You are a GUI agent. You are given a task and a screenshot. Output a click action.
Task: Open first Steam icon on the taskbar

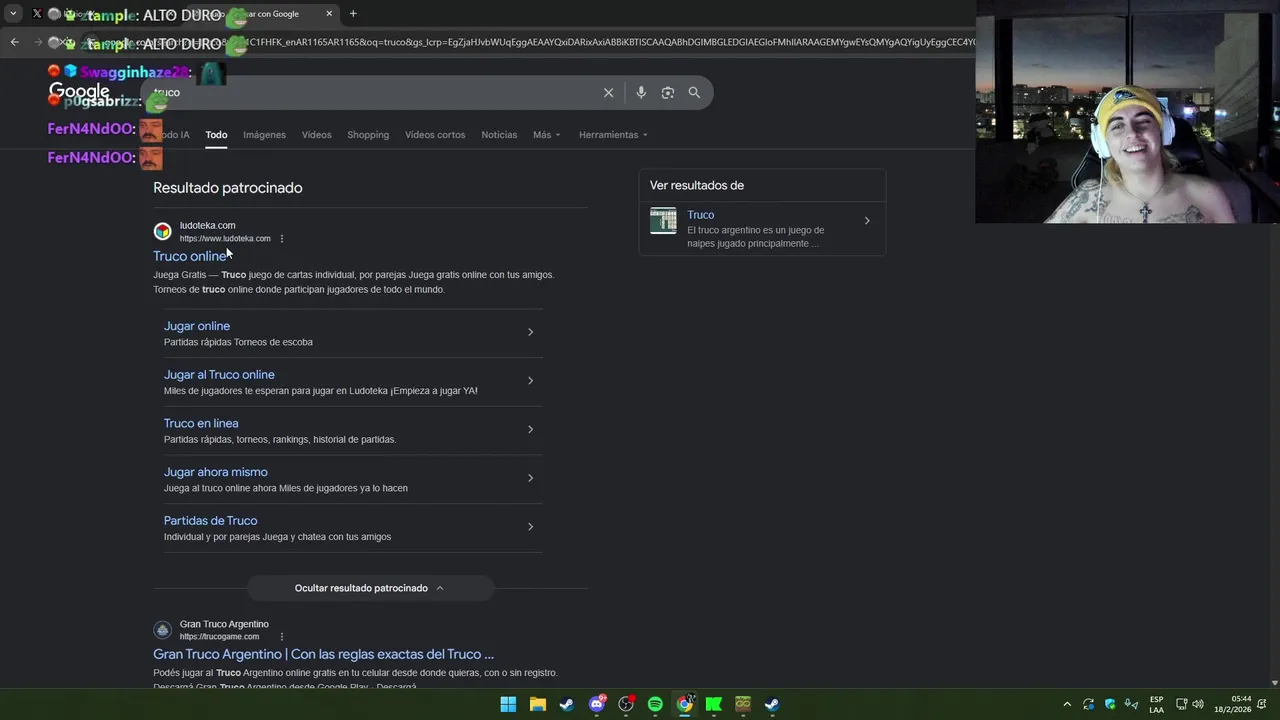coord(567,704)
